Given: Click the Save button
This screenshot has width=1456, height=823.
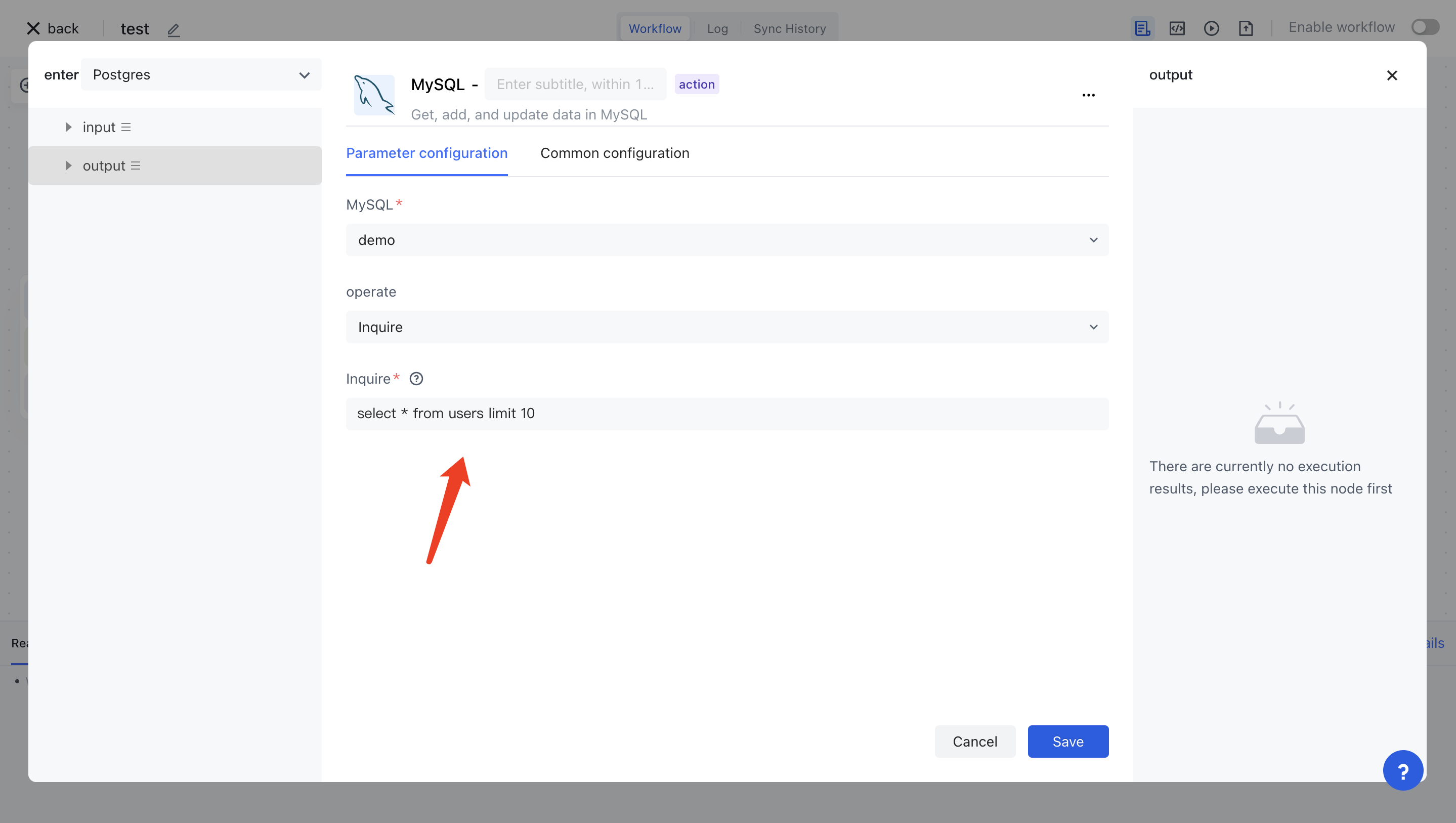Looking at the screenshot, I should [1067, 741].
